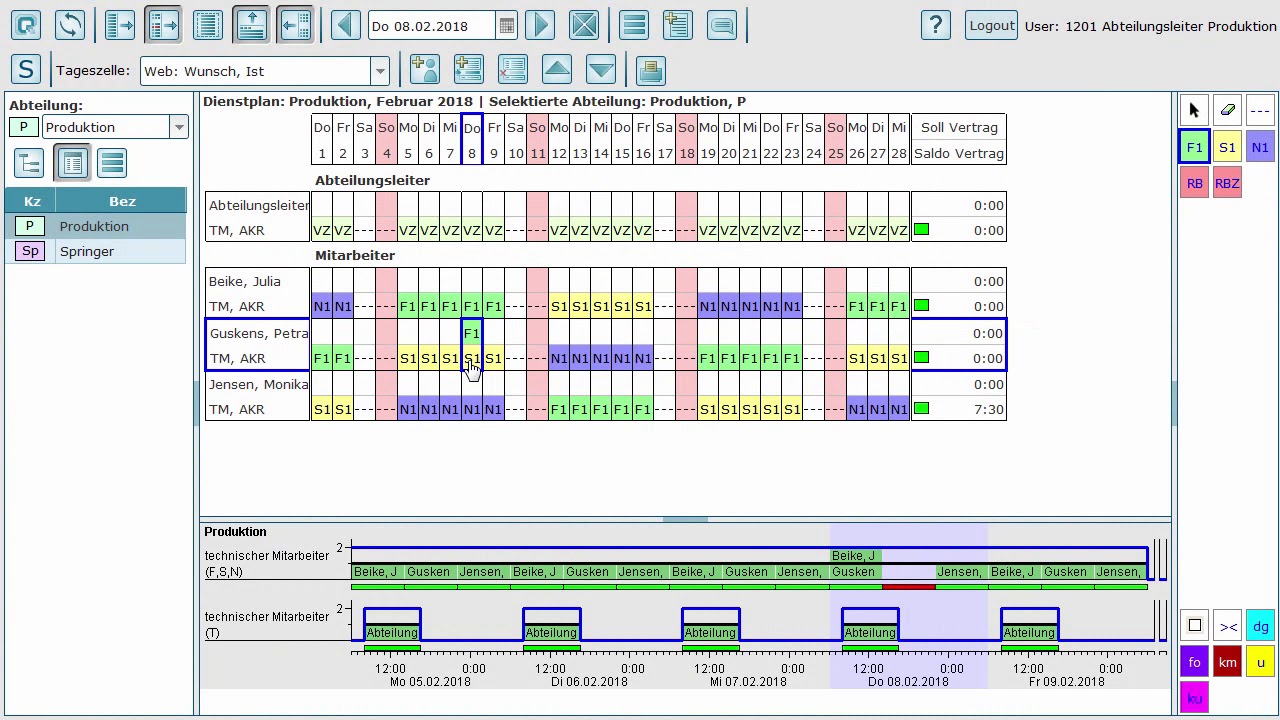This screenshot has height=720, width=1280.
Task: Select the ku absence code swatch
Action: [x=1194, y=697]
